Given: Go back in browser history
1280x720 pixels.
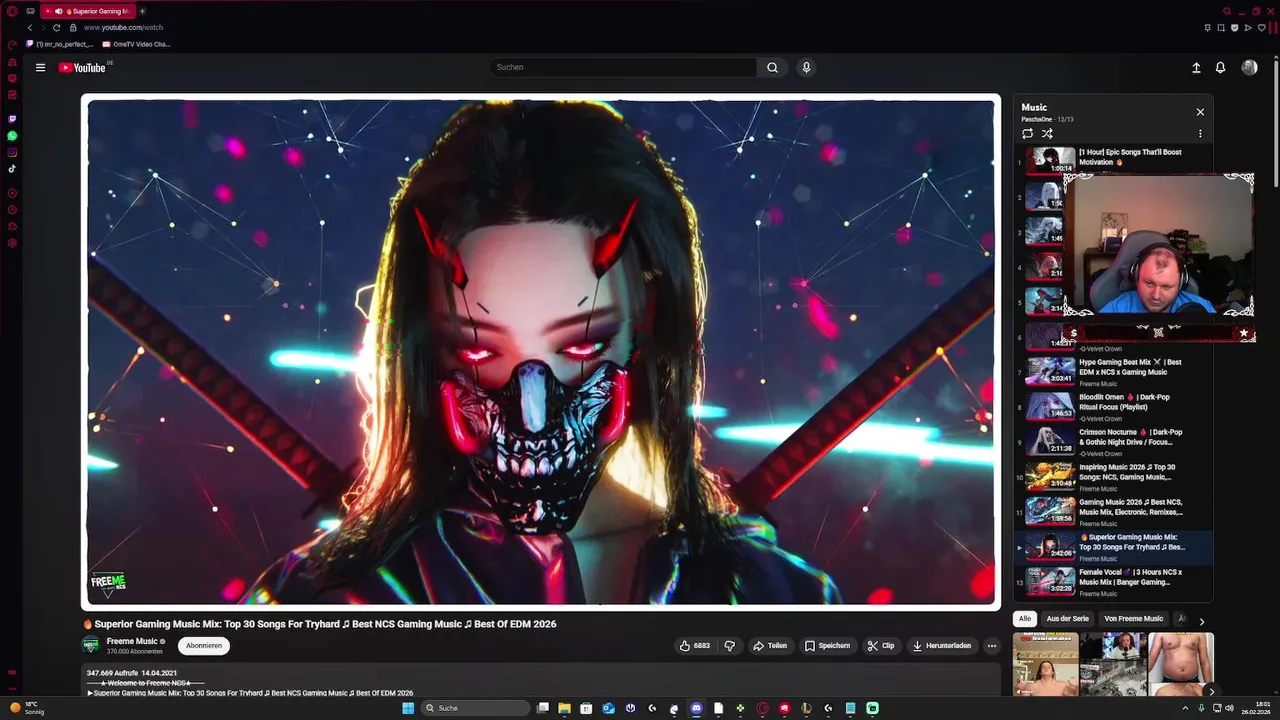Looking at the screenshot, I should [30, 28].
